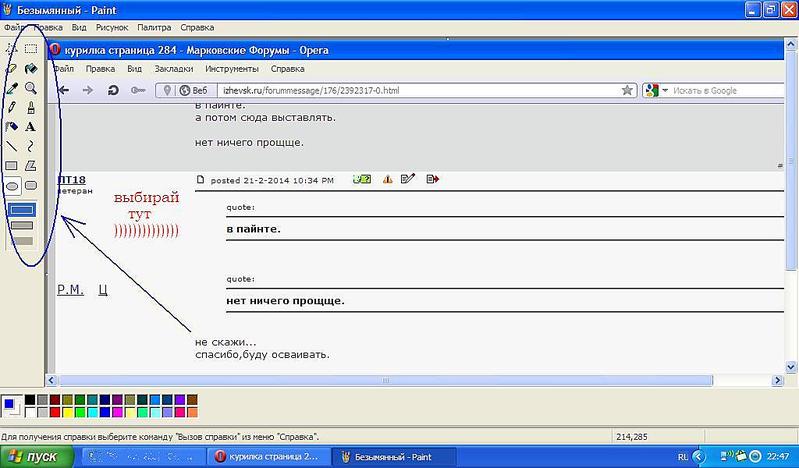
Task: Pick the magenta color swatch
Action: 117,412
